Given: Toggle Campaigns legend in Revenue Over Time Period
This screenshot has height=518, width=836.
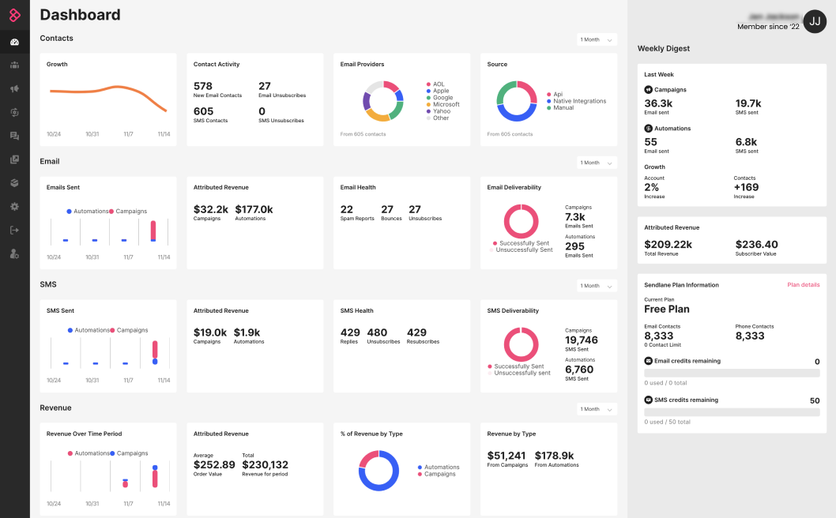Looking at the screenshot, I should [x=129, y=453].
